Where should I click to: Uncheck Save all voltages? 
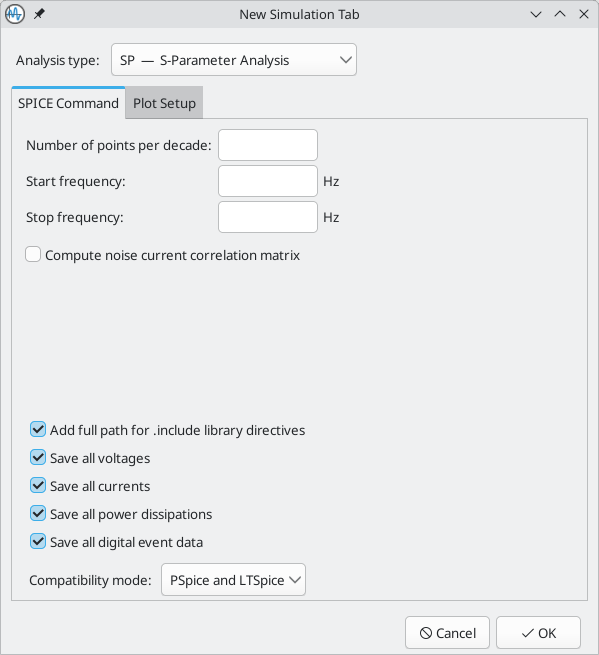coord(38,457)
